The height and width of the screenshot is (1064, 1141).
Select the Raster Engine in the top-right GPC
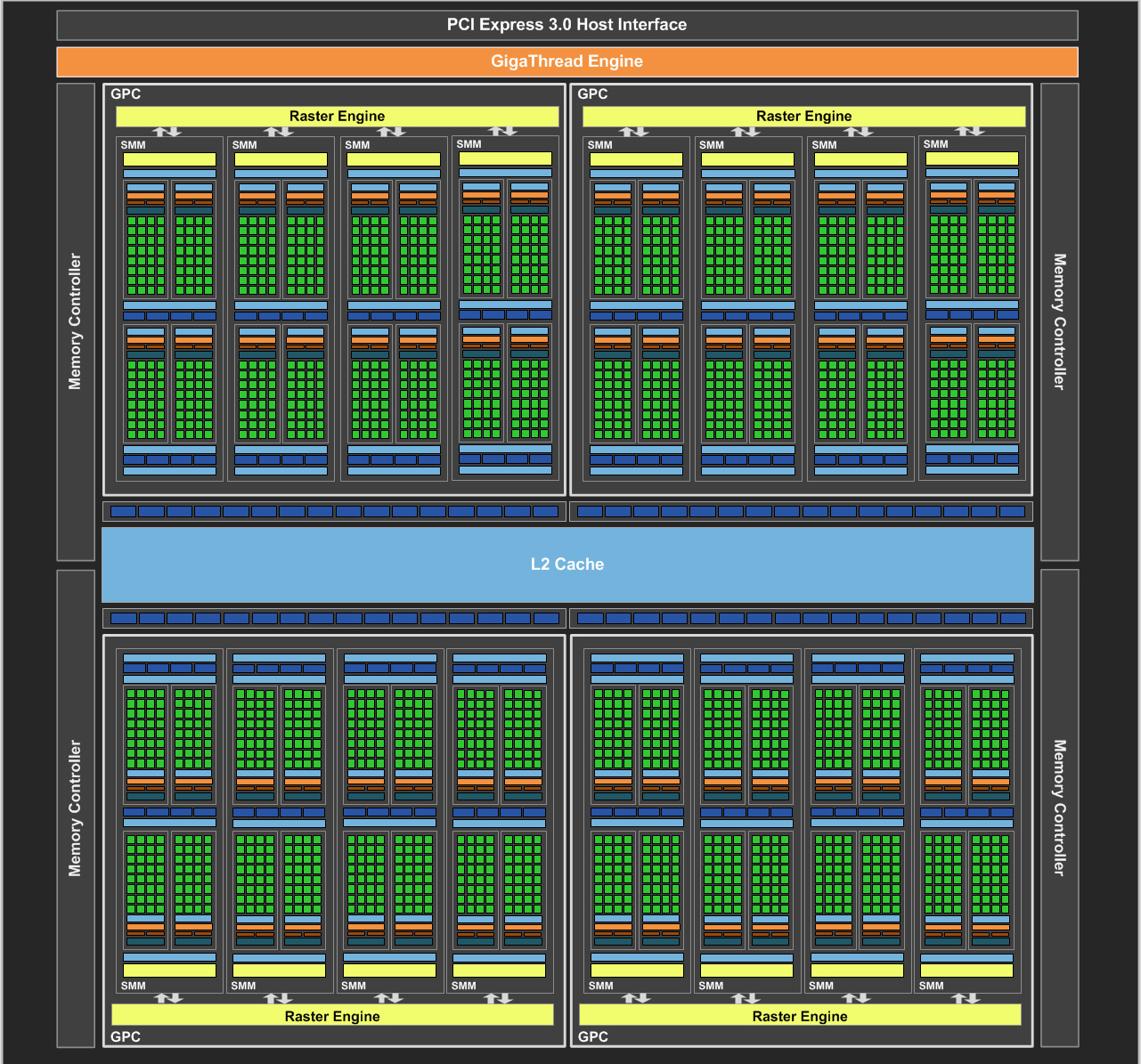tap(803, 117)
